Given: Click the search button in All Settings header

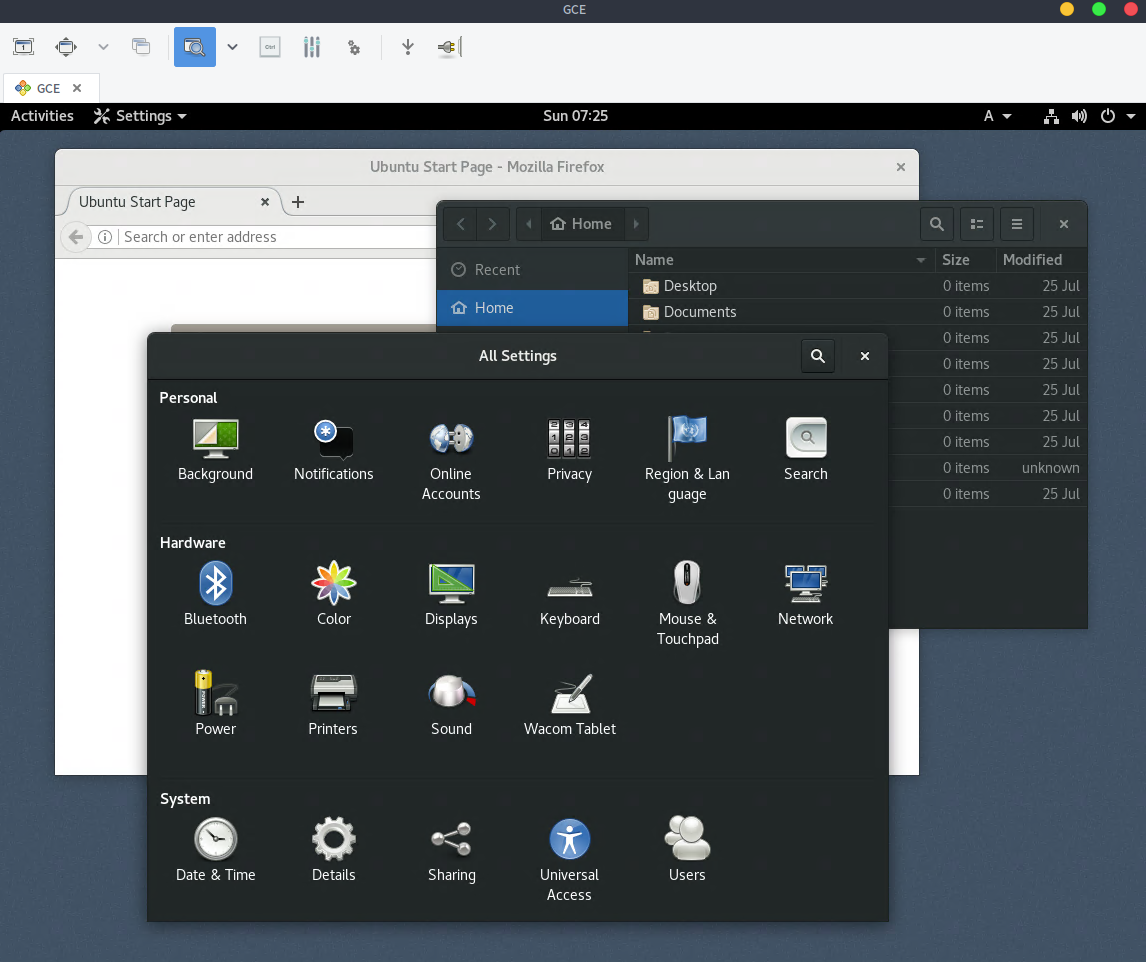Looking at the screenshot, I should click(x=818, y=356).
